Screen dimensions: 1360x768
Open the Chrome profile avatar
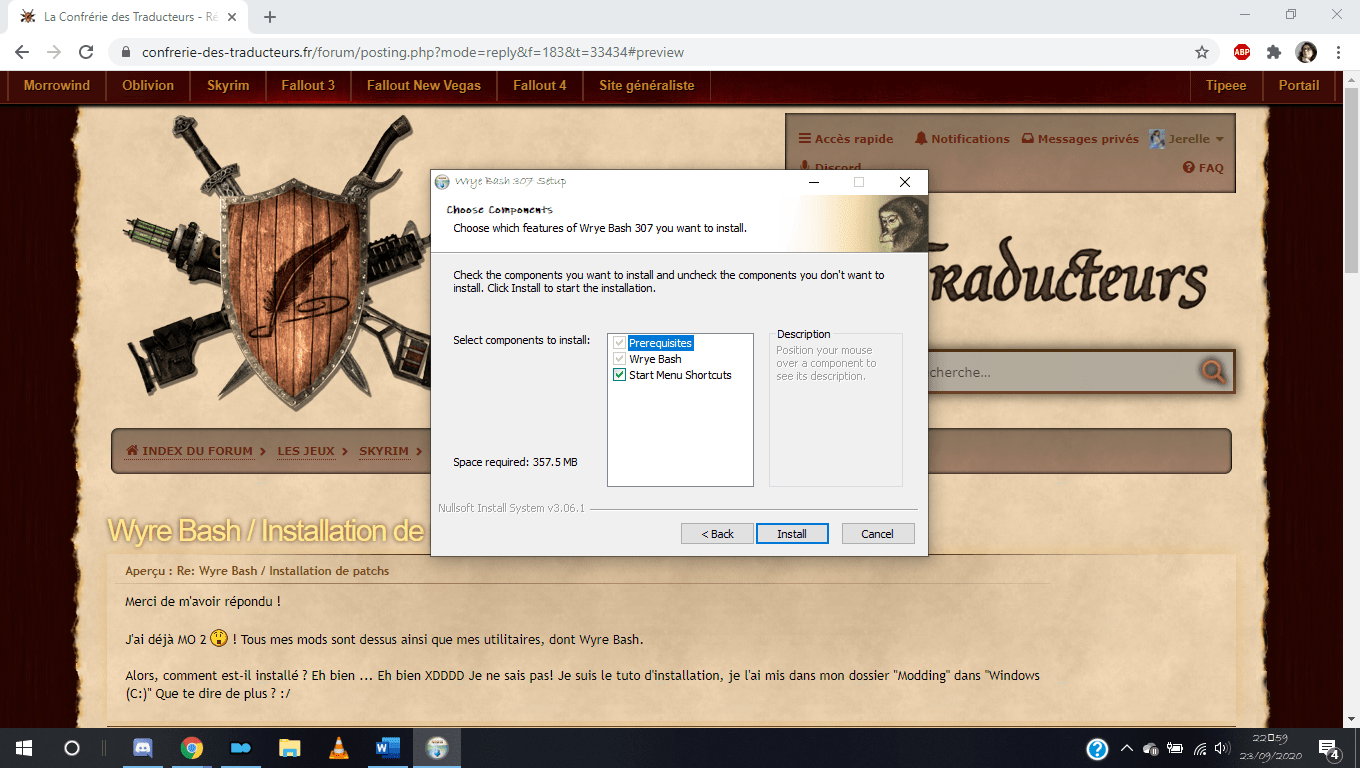tap(1306, 52)
